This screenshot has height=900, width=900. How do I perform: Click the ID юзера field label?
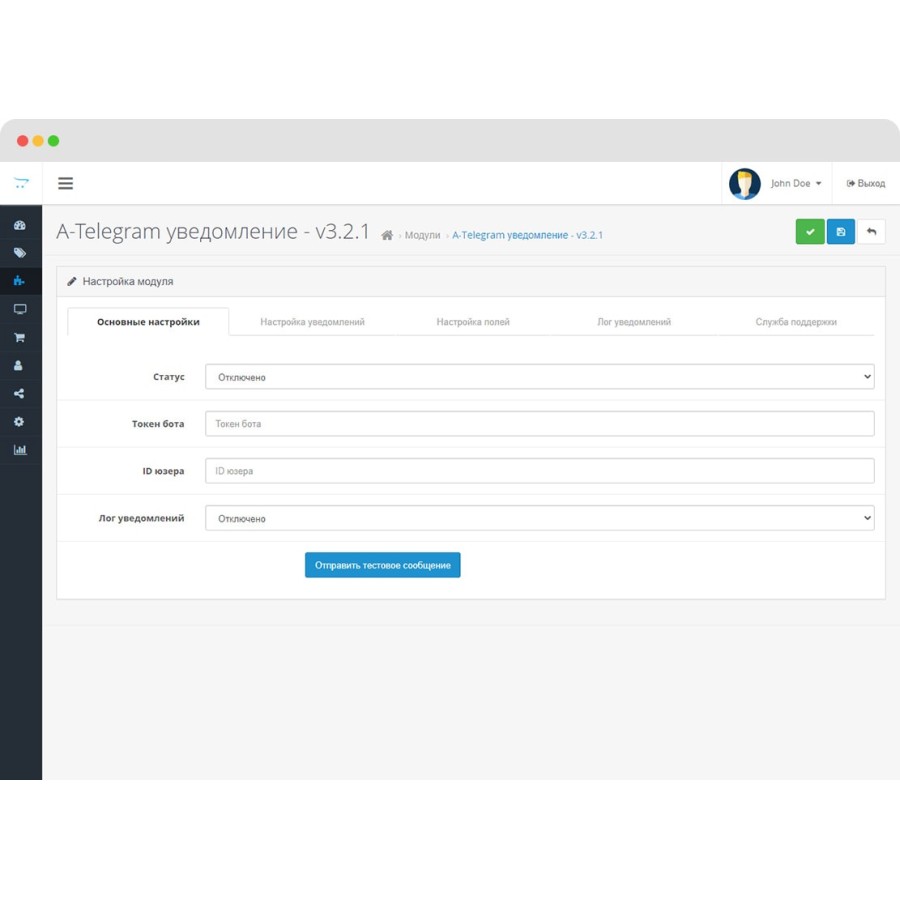pos(163,471)
